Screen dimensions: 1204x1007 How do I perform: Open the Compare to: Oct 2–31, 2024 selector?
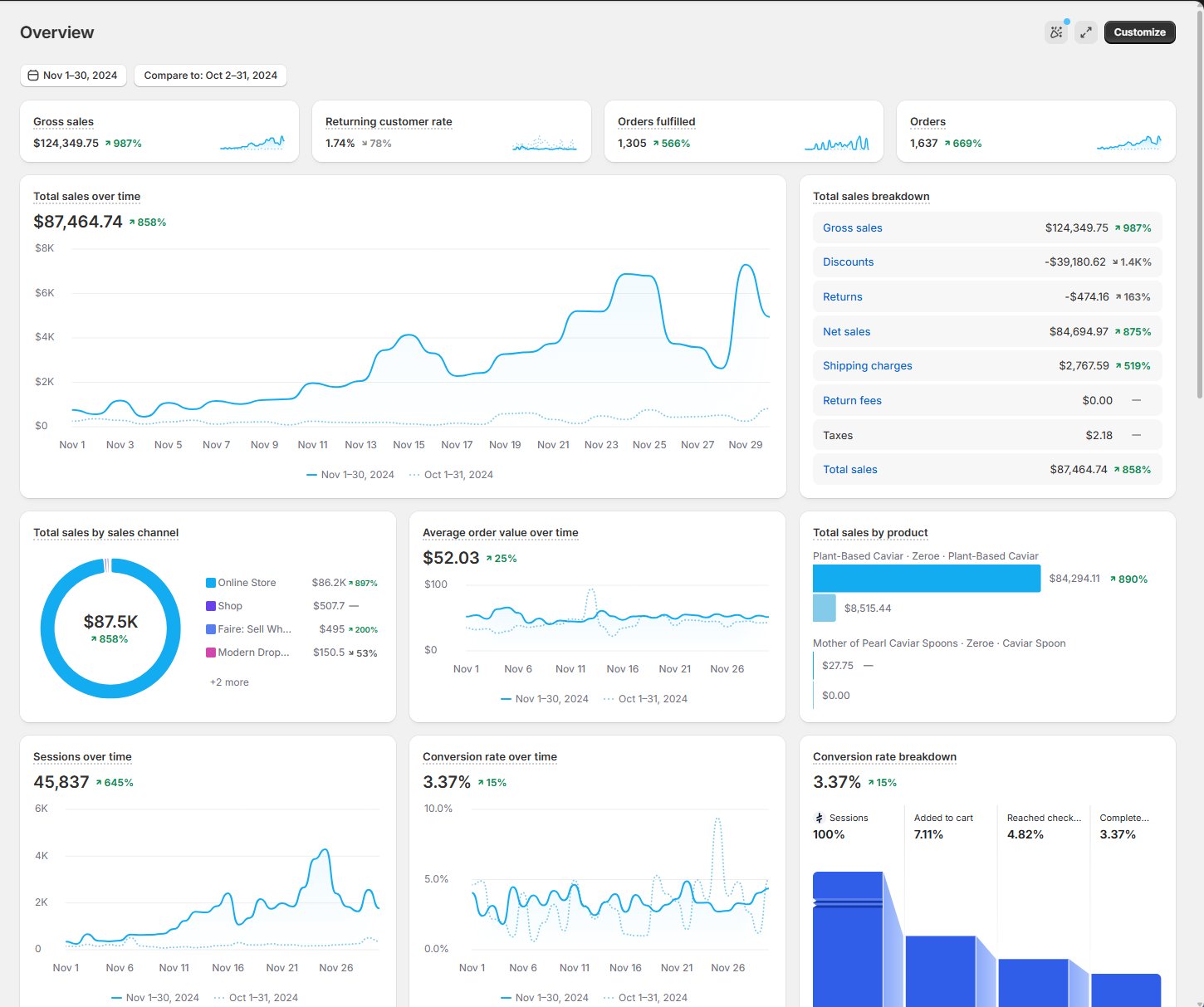(210, 75)
